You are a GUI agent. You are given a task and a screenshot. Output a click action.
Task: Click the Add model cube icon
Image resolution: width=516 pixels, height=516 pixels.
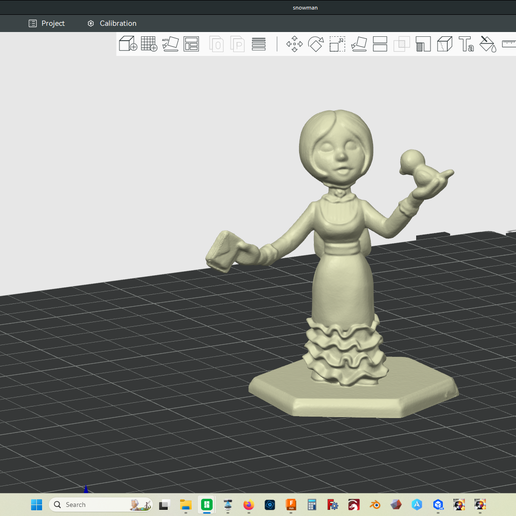pyautogui.click(x=128, y=44)
